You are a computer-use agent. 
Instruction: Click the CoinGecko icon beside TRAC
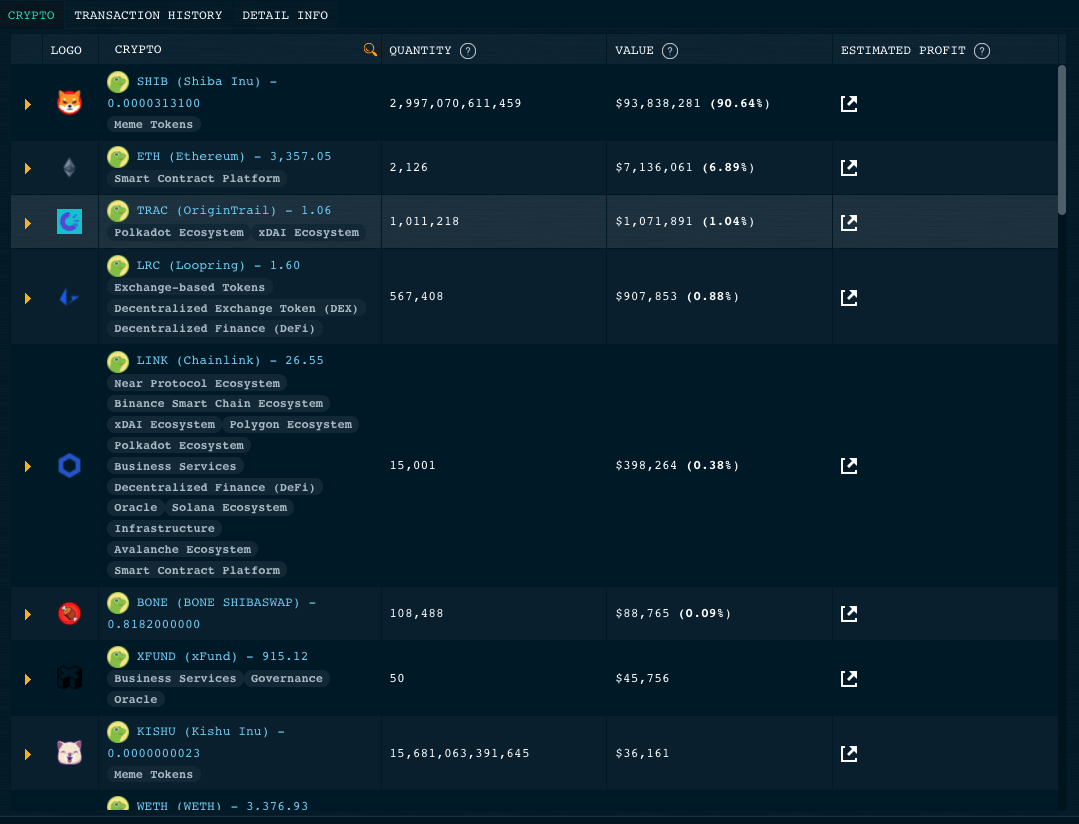point(118,211)
